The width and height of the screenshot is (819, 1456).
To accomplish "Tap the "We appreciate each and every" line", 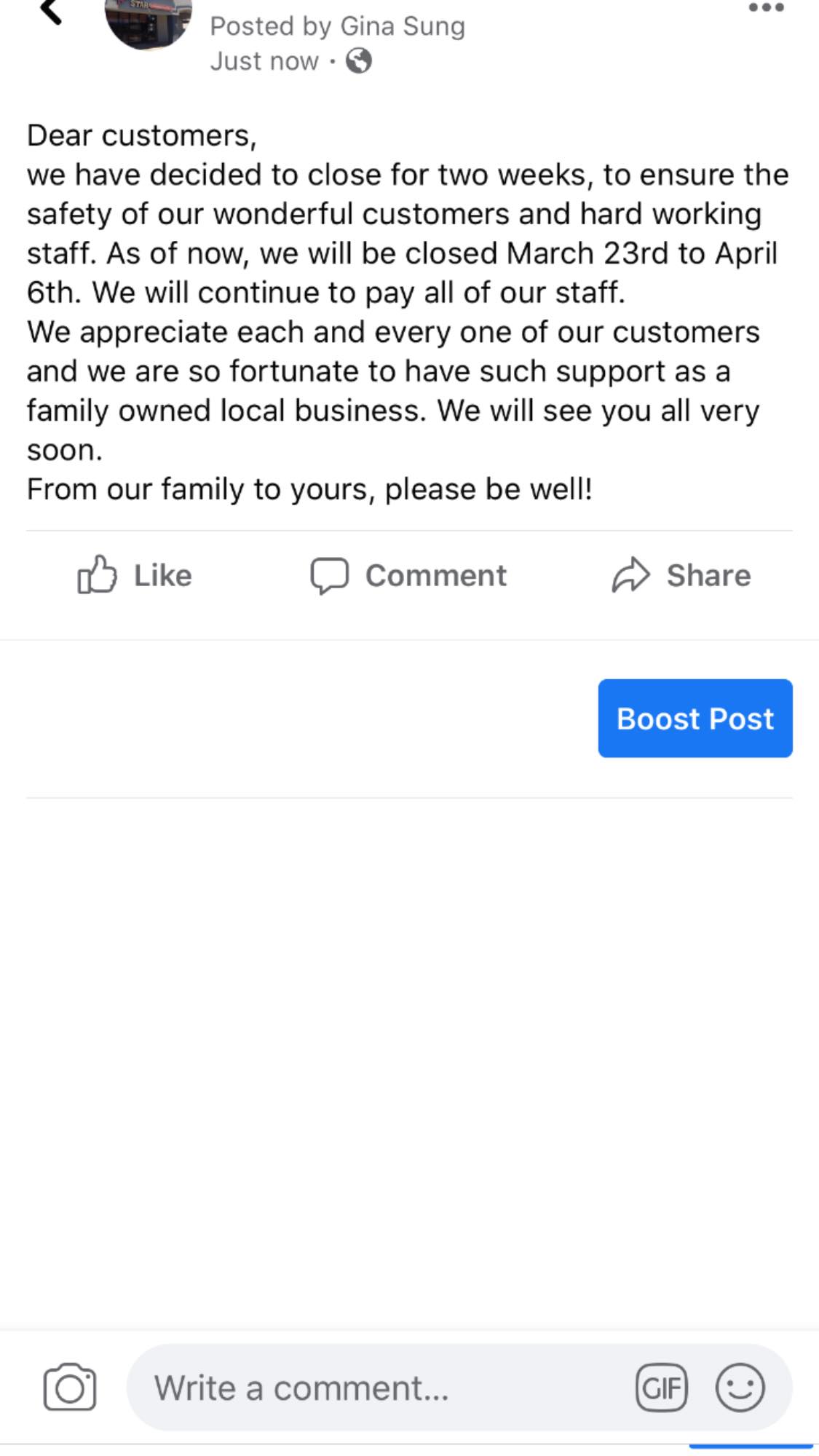I will (x=393, y=332).
